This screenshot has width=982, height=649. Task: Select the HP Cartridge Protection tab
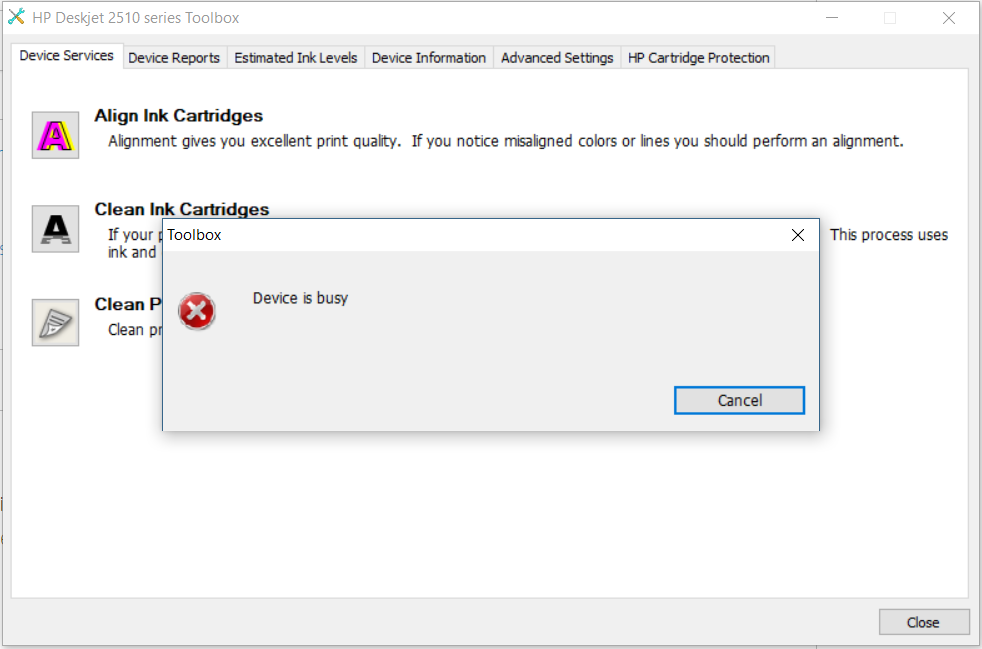tap(698, 57)
